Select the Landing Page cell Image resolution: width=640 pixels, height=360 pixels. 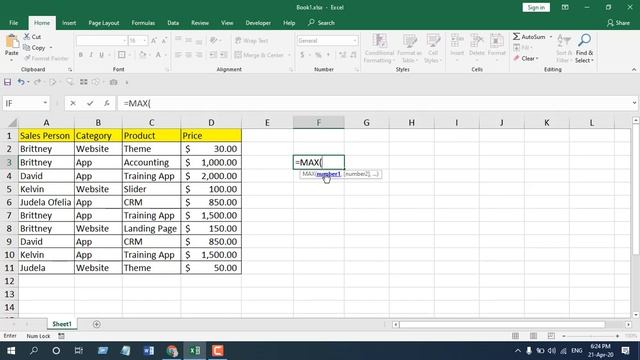pyautogui.click(x=151, y=228)
